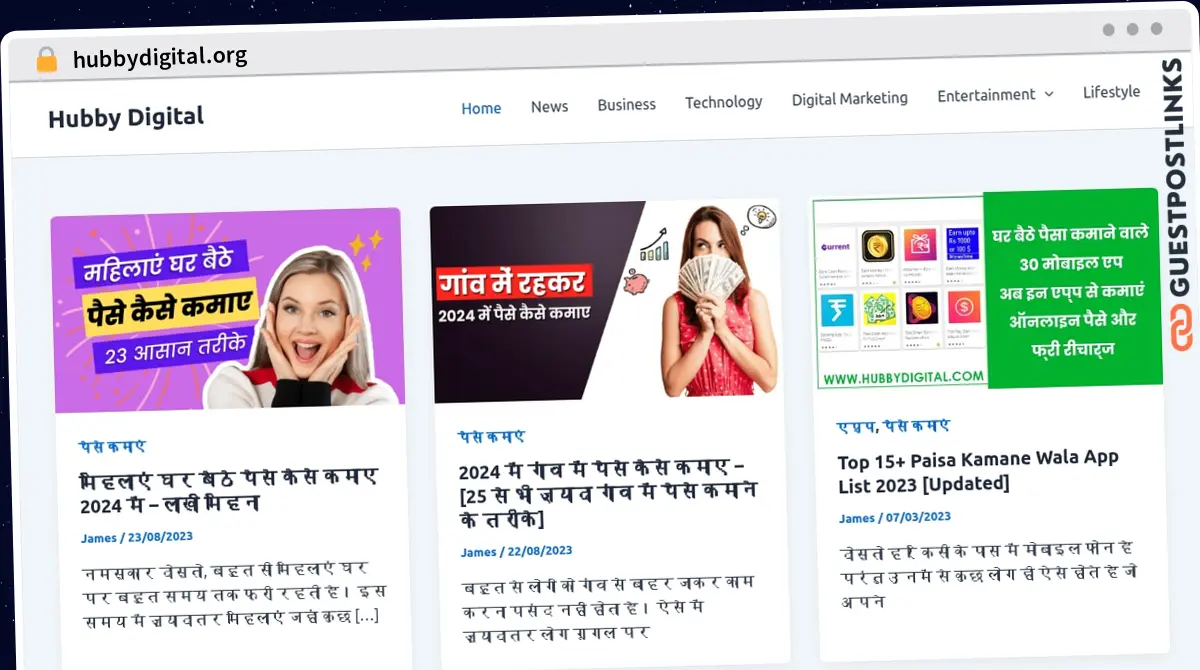
Task: Open the Hubby Digital site title
Action: point(126,118)
